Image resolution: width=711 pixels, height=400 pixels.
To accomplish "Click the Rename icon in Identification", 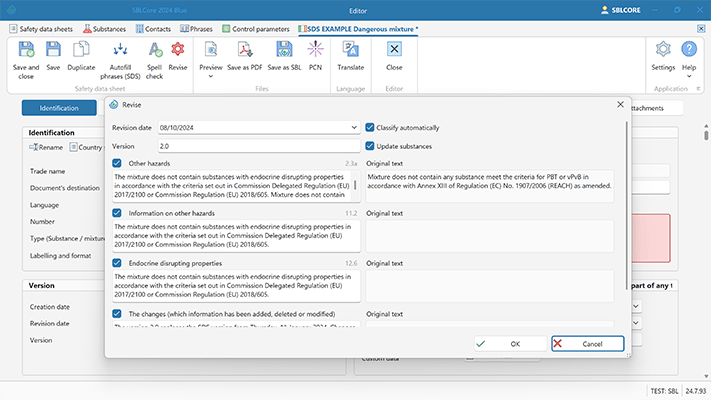I will click(33, 147).
